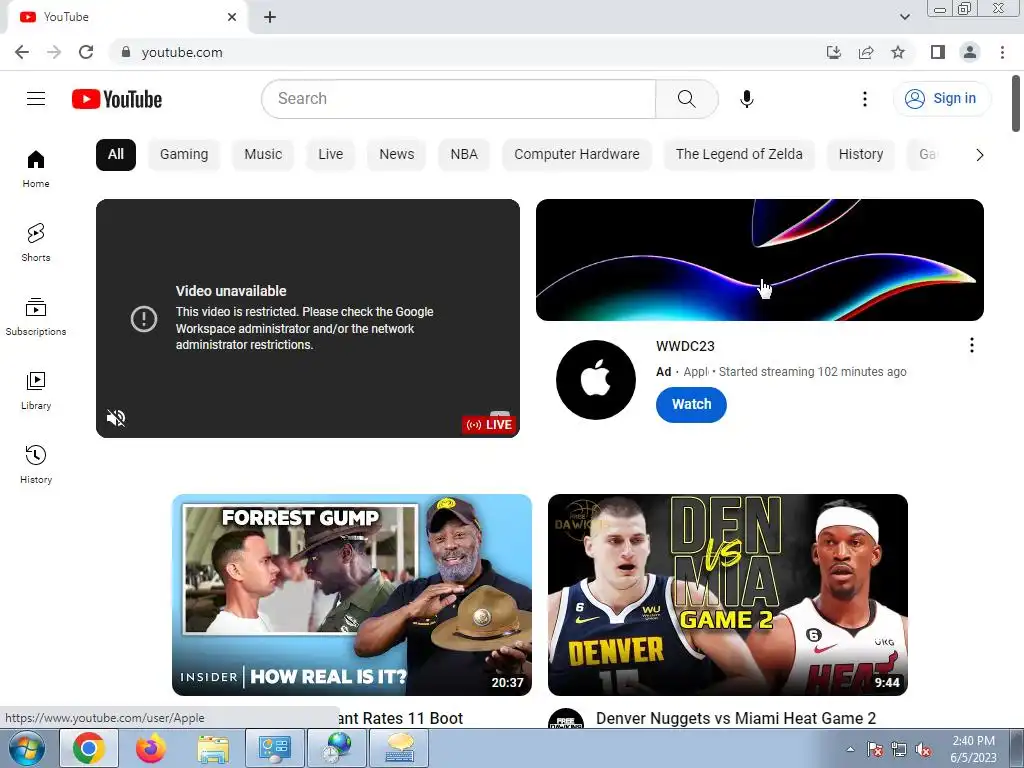Open File Explorer from the taskbar
Image resolution: width=1024 pixels, height=768 pixels.
click(213, 748)
